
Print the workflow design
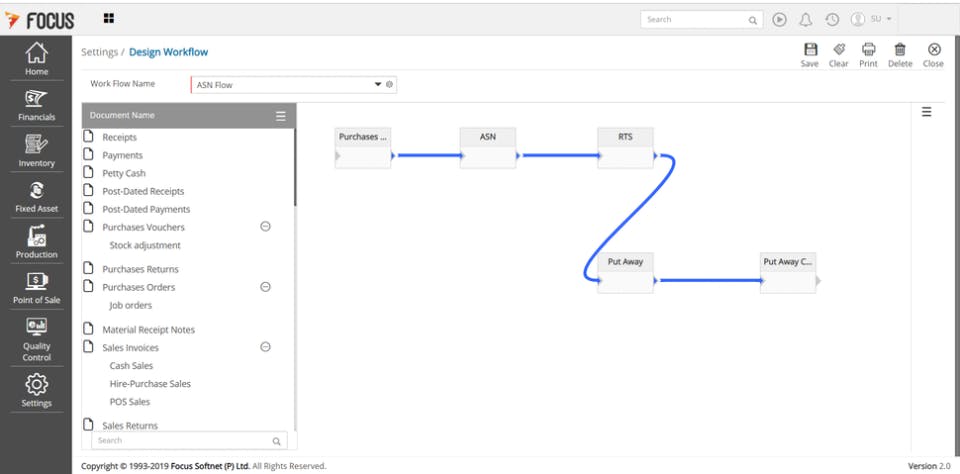point(868,50)
